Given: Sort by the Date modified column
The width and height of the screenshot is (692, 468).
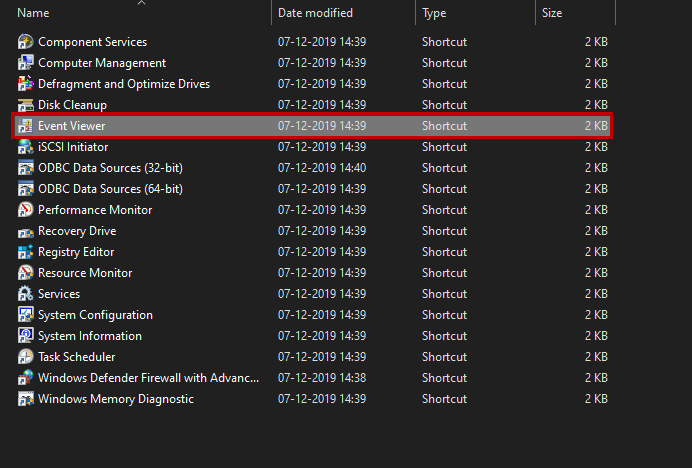Looking at the screenshot, I should pos(315,13).
